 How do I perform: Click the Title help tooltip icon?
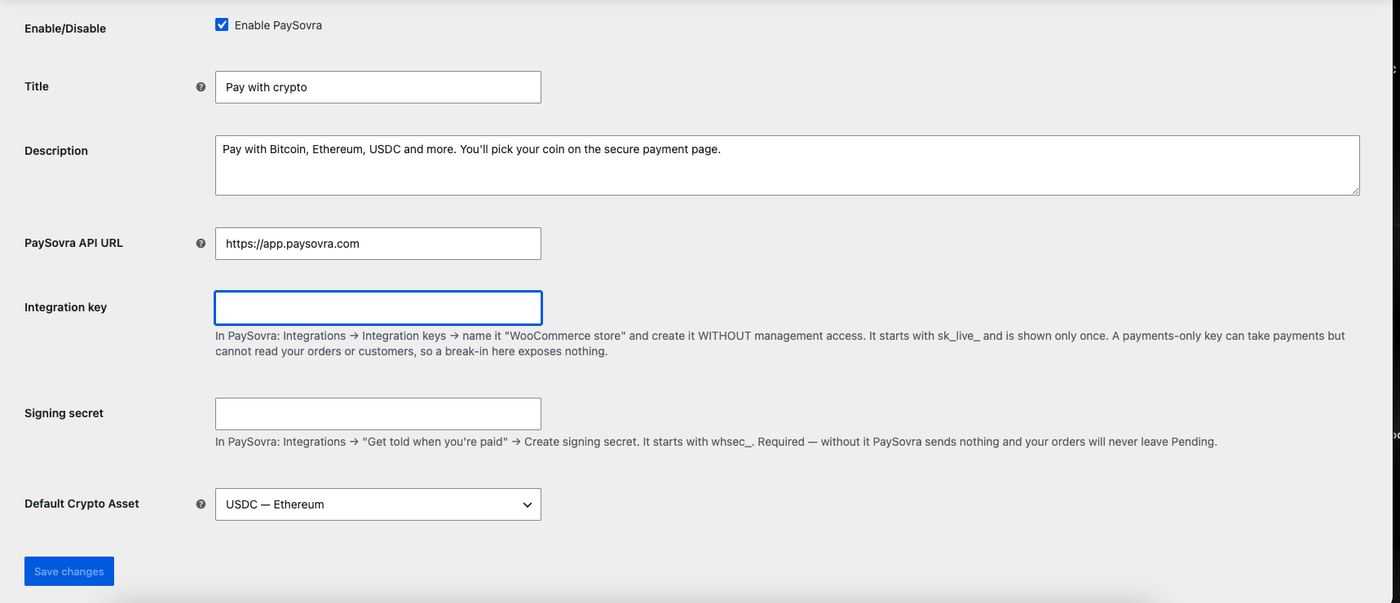coord(201,87)
